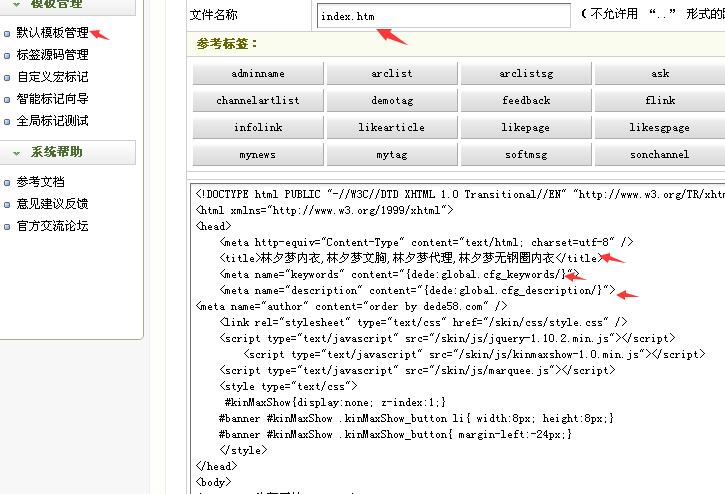This screenshot has height=494, width=725.
Task: Open 标签源码管理 sidebar link
Action: pyautogui.click(x=52, y=55)
